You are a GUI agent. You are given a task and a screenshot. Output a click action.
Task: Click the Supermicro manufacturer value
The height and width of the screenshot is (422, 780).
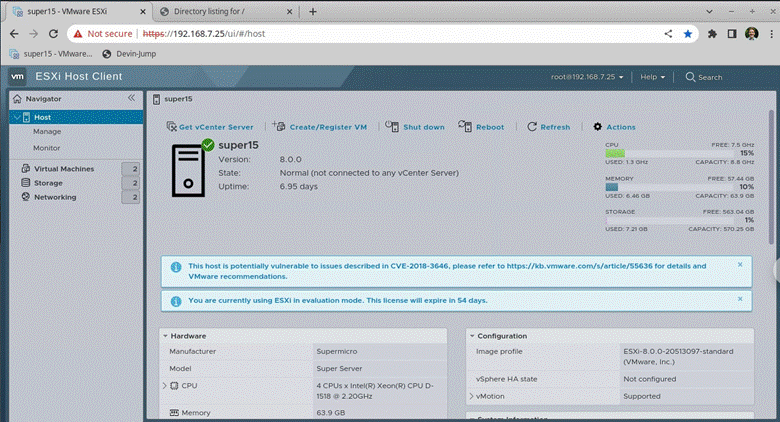[337, 351]
